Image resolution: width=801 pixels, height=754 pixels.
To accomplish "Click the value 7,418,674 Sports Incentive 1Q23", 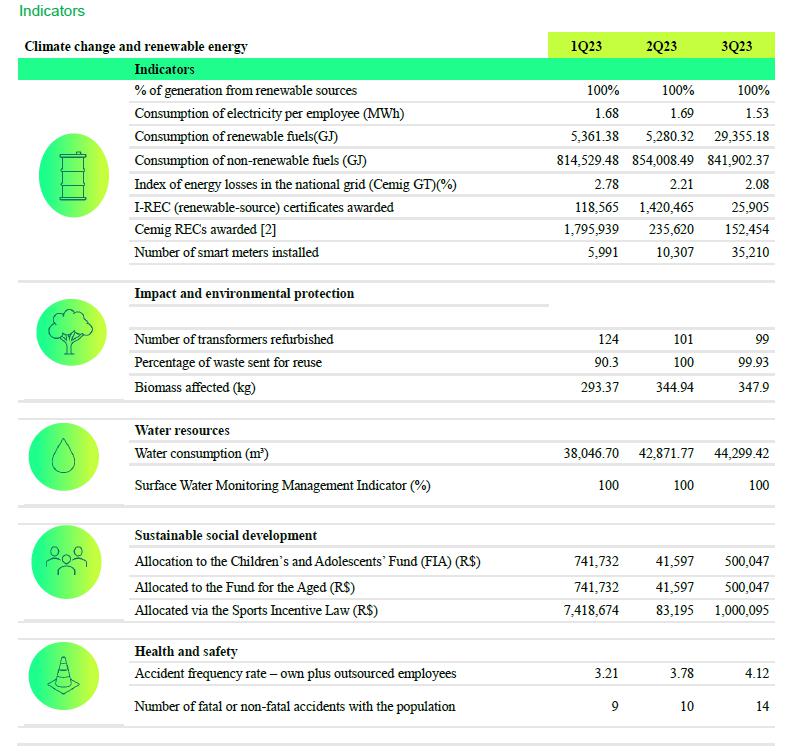I will (x=591, y=611).
